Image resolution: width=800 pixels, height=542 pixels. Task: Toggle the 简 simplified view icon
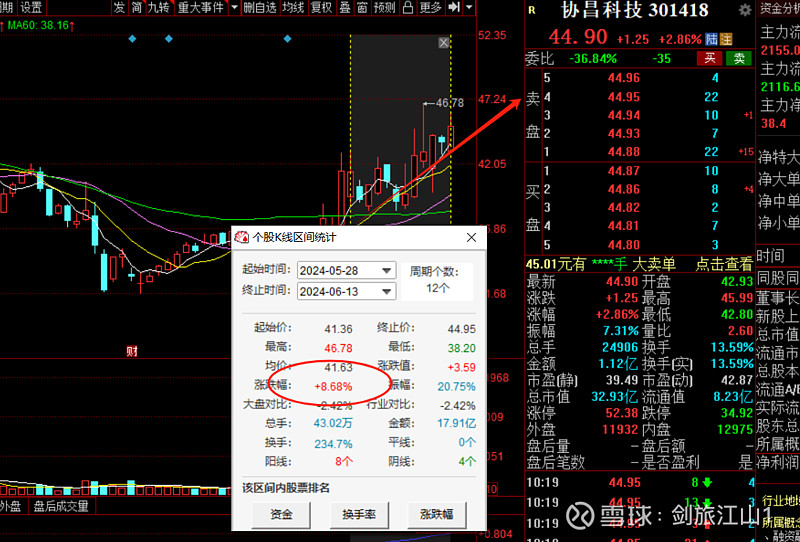click(x=136, y=7)
